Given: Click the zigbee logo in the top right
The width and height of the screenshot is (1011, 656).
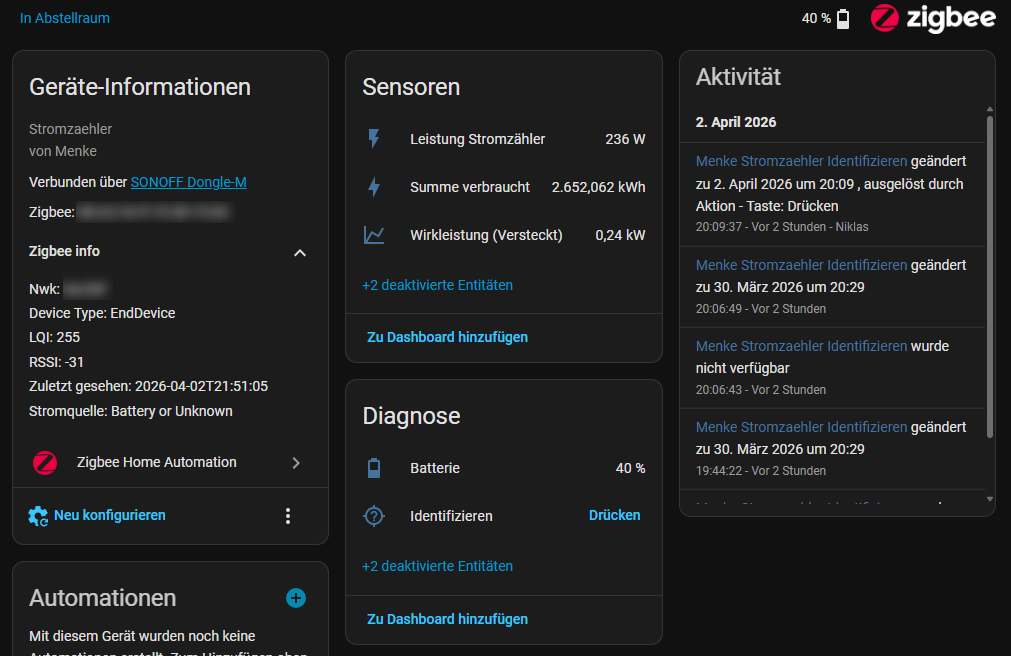Looking at the screenshot, I should [x=933, y=18].
